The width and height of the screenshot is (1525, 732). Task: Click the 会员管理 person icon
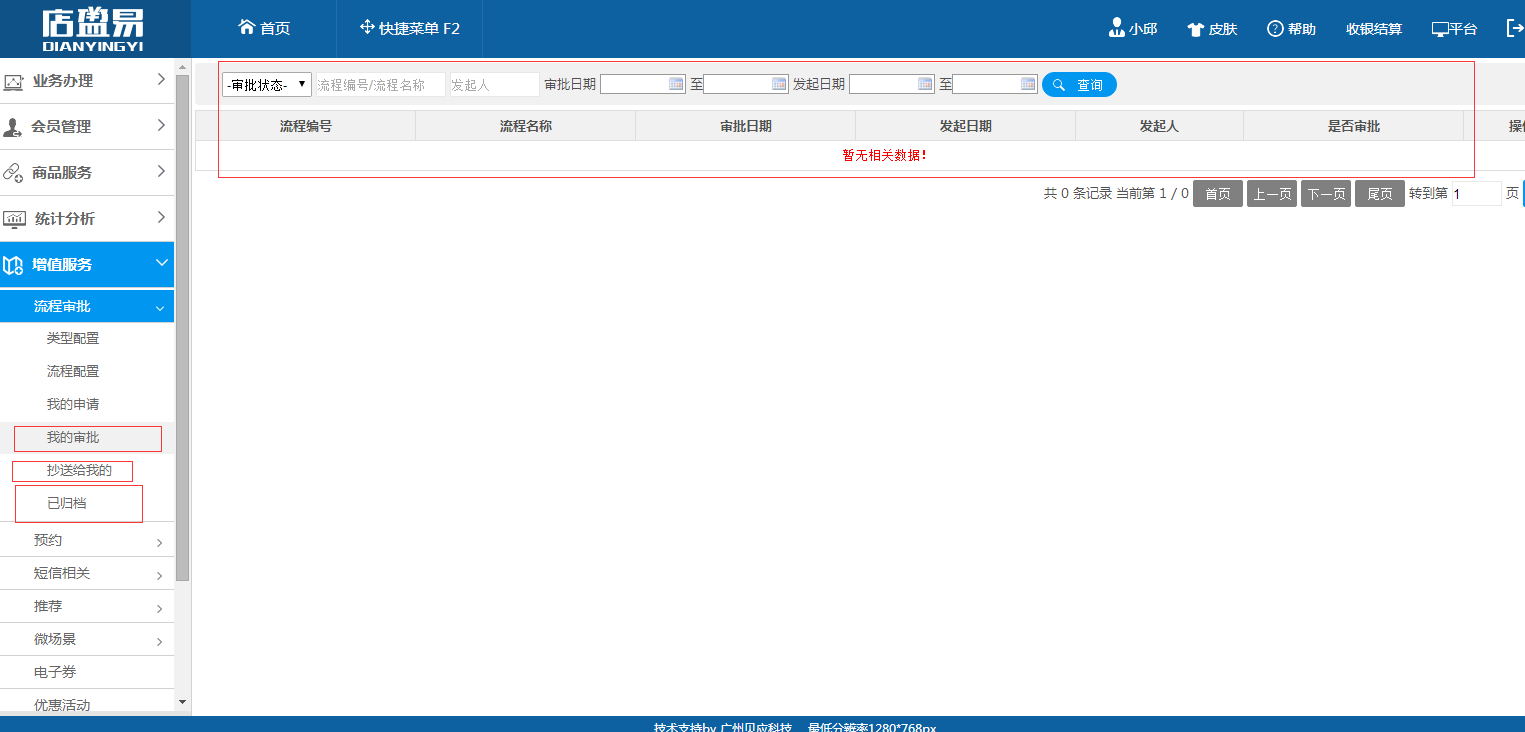click(x=13, y=127)
